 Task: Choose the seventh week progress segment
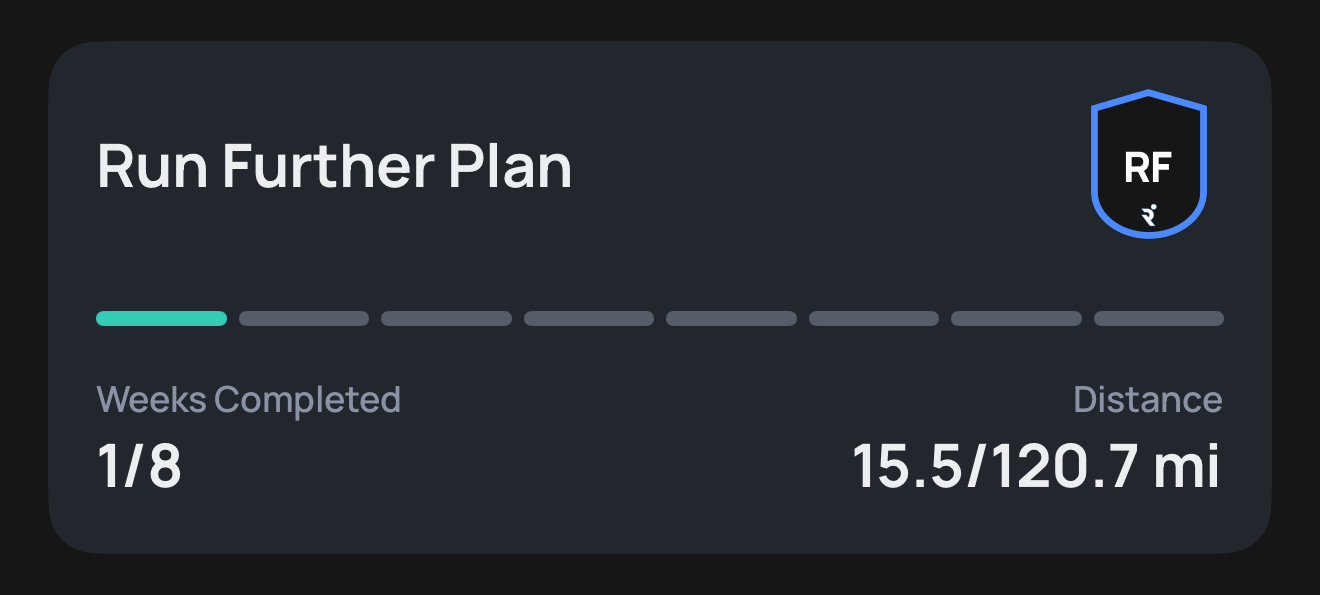(1016, 319)
